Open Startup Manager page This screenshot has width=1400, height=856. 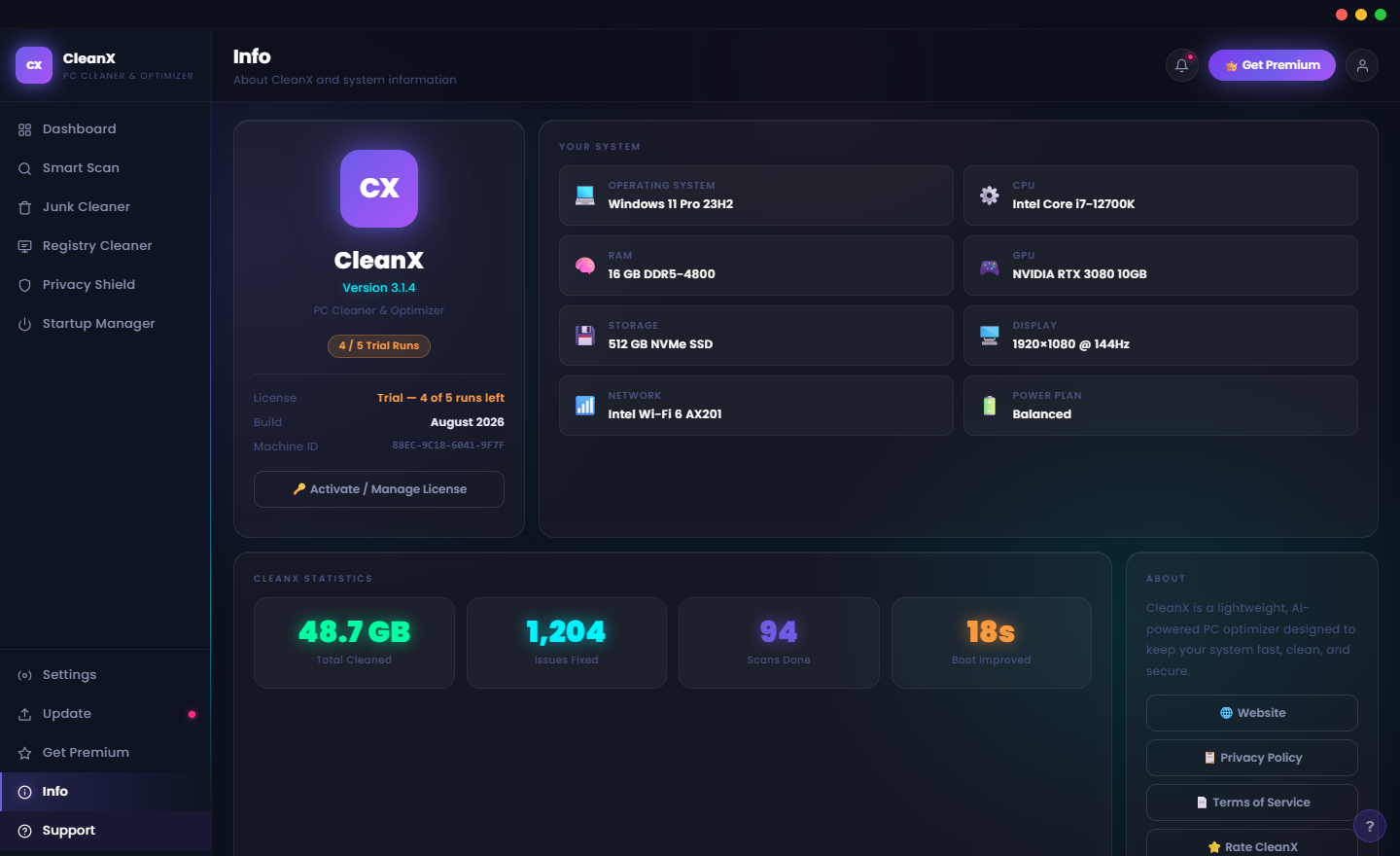[105, 324]
